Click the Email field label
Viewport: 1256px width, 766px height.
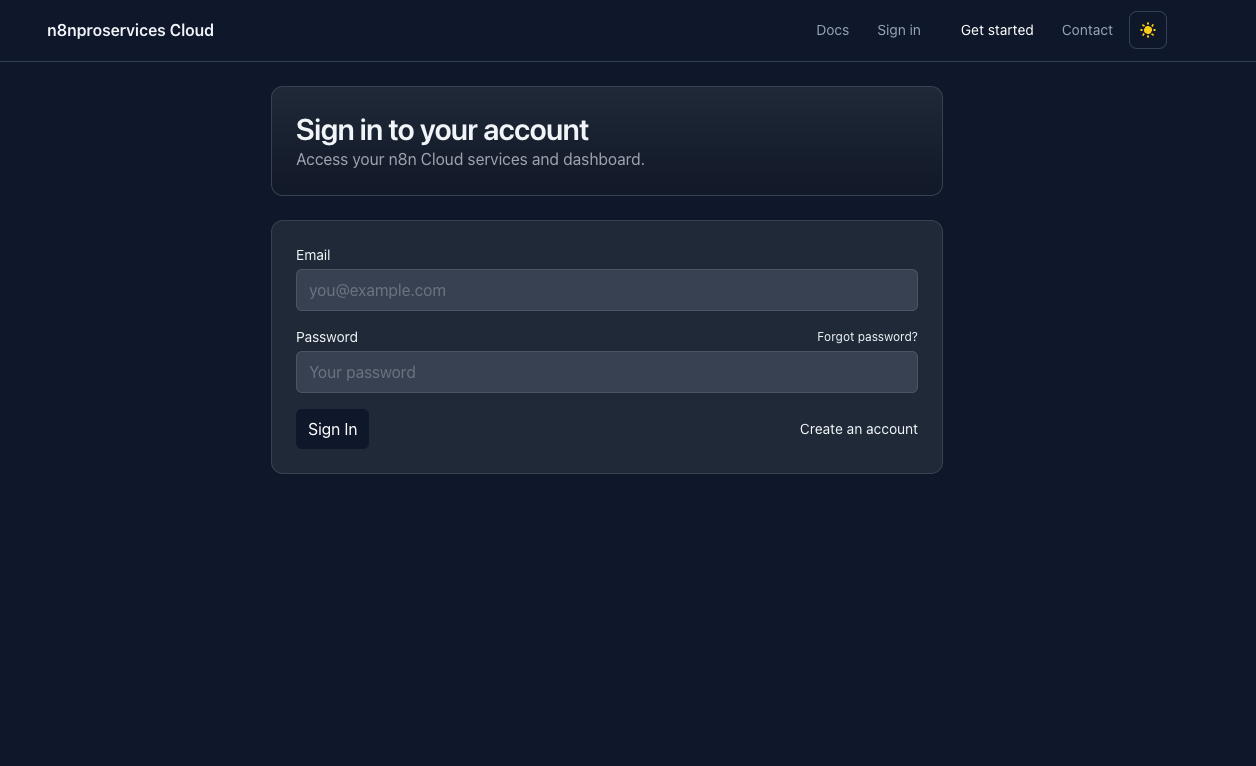[x=313, y=255]
